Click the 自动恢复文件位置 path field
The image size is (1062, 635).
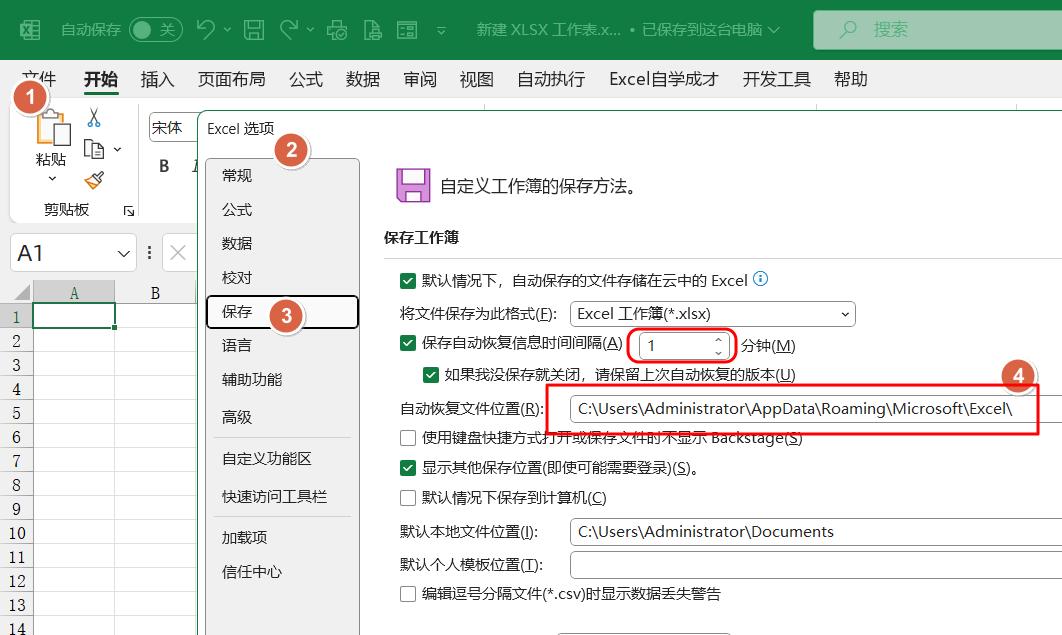[x=816, y=409]
